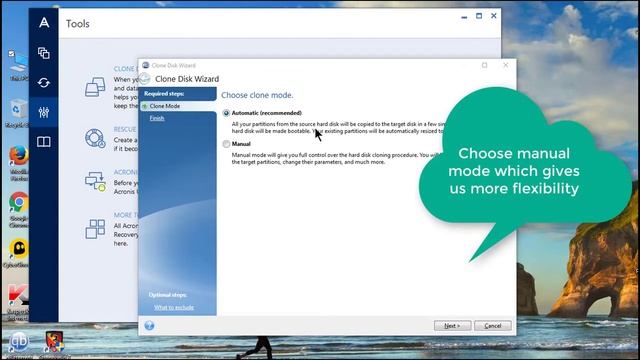
Task: Click the help question mark in the wizard
Action: (x=149, y=325)
